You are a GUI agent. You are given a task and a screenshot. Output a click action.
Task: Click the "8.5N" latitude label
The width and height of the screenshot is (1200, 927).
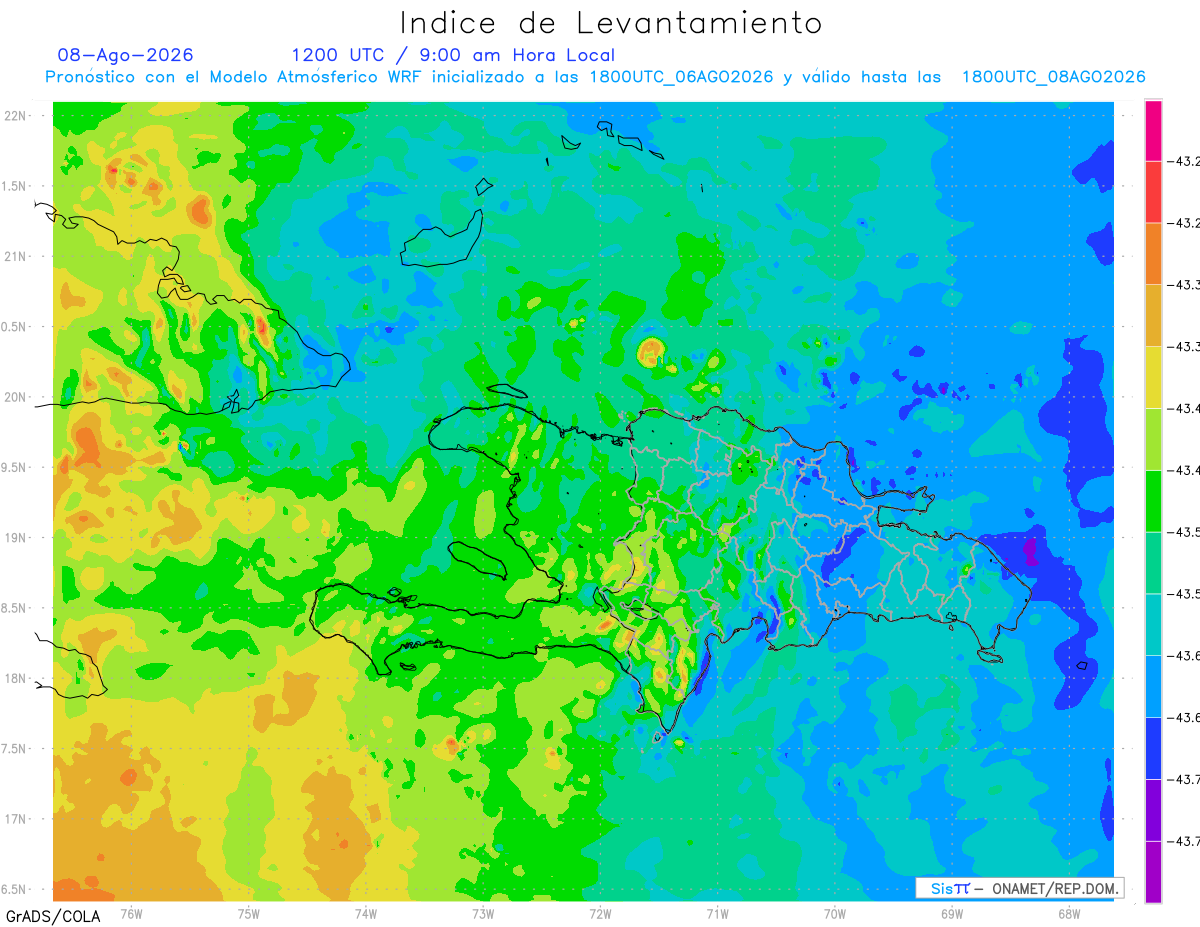(x=15, y=608)
